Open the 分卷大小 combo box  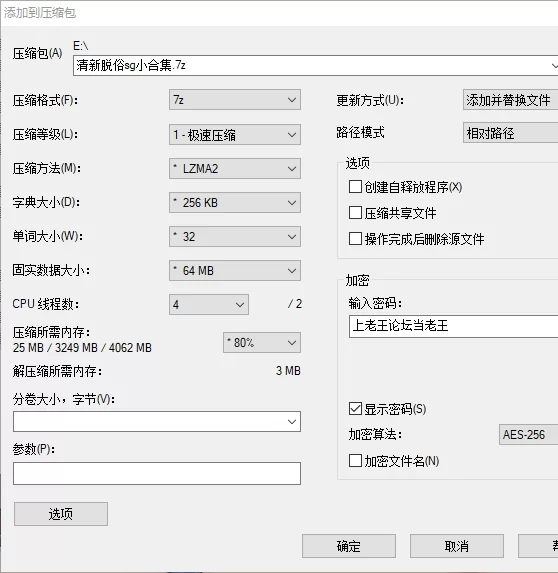(x=157, y=421)
